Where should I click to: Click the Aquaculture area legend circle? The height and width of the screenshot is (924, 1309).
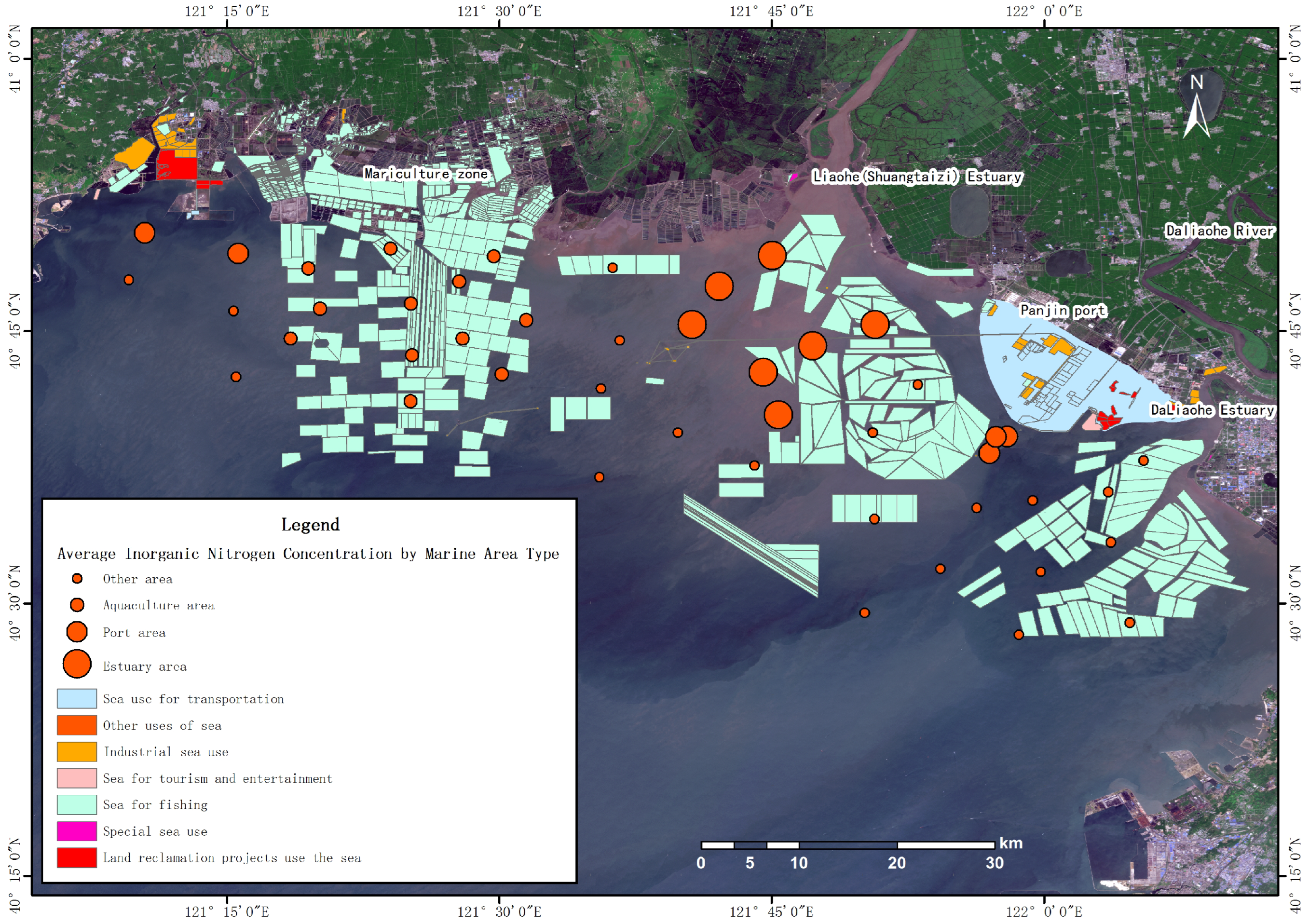(x=77, y=604)
